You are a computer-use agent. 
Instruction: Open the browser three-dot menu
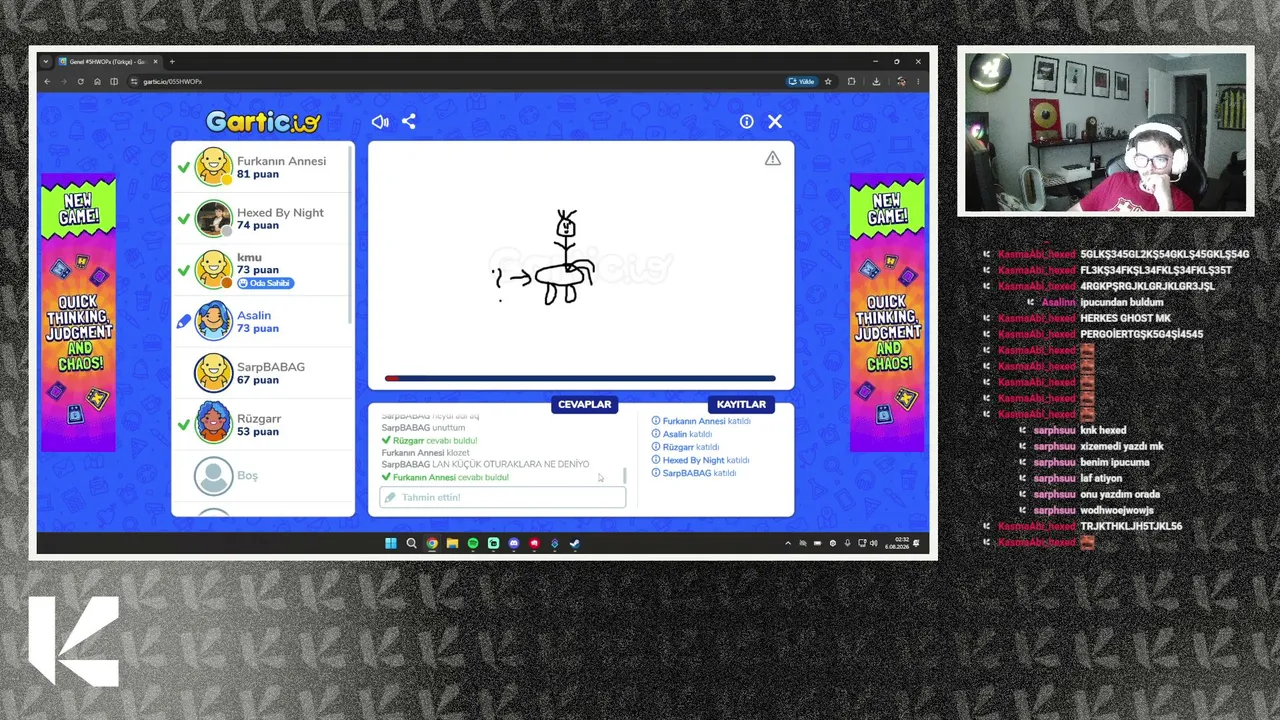(918, 81)
